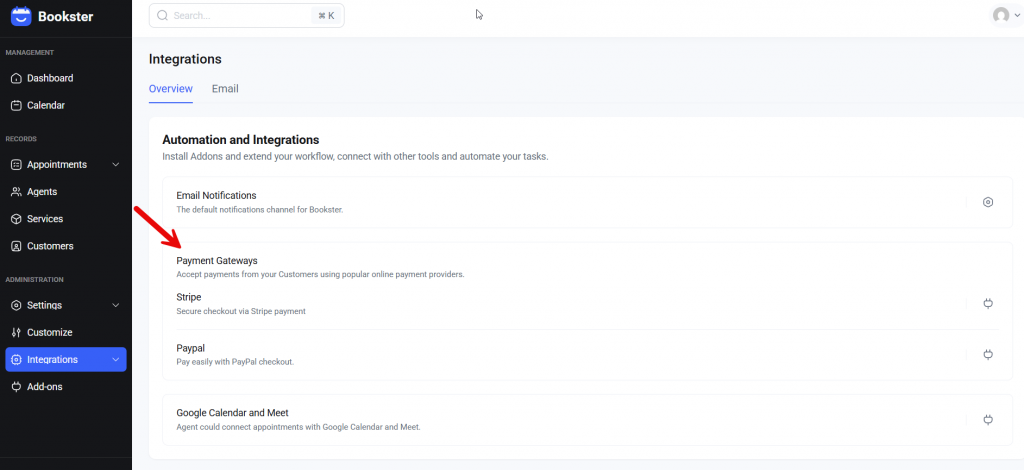Viewport: 1024px width, 470px height.
Task: Click the Integrations sidebar icon
Action: (x=16, y=360)
